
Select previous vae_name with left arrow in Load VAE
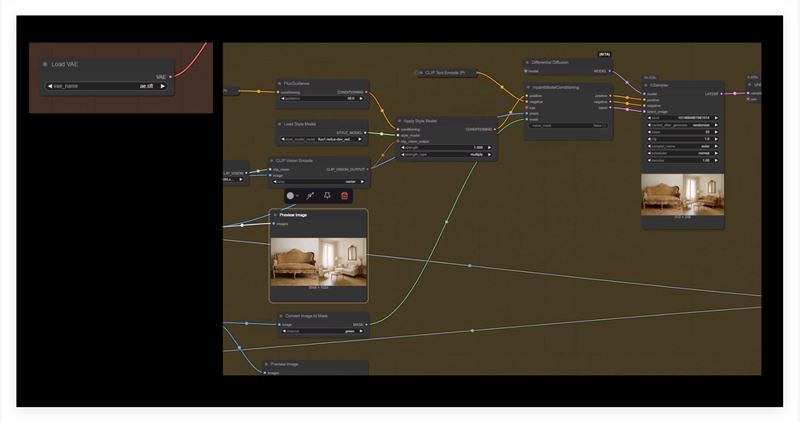coord(49,86)
